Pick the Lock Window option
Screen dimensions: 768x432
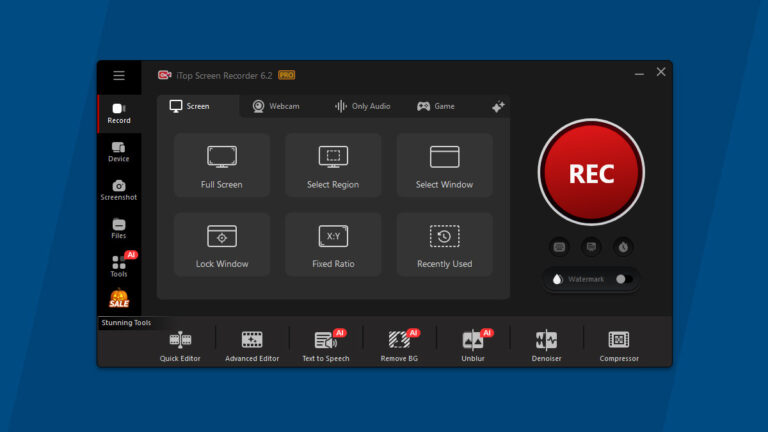tap(222, 244)
